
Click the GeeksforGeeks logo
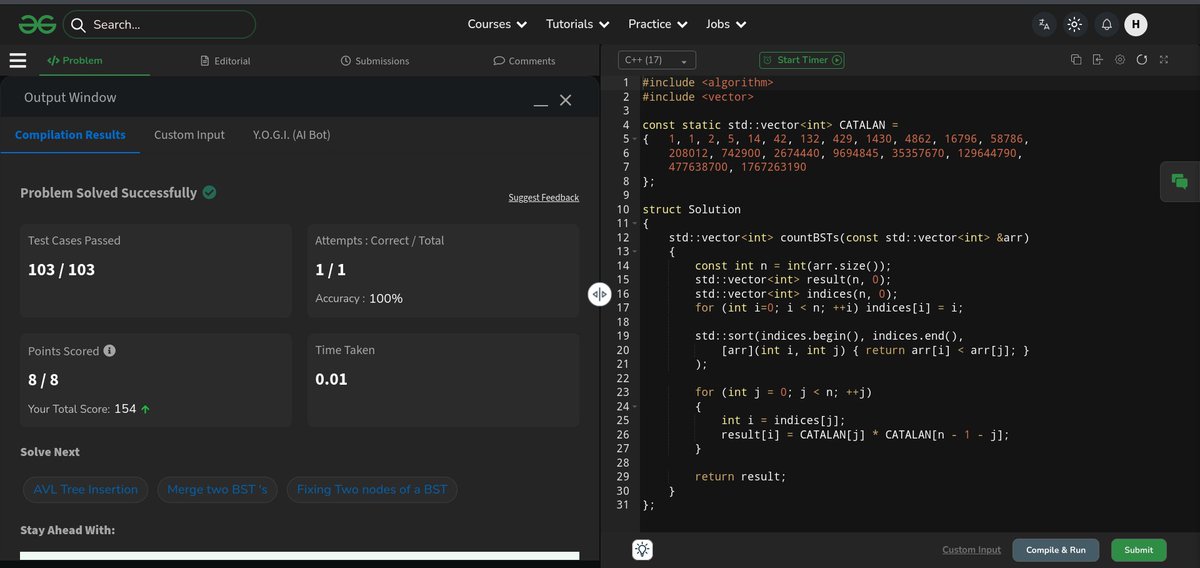36,24
